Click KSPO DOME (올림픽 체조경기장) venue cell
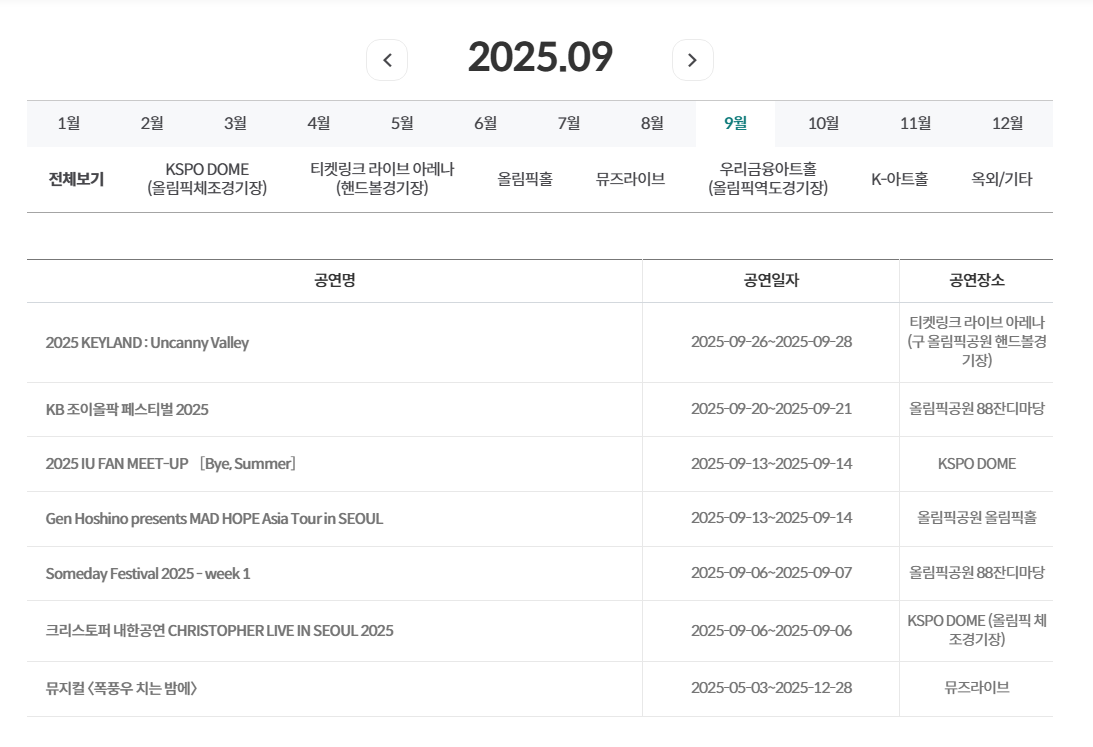1093x747 pixels. 977,630
